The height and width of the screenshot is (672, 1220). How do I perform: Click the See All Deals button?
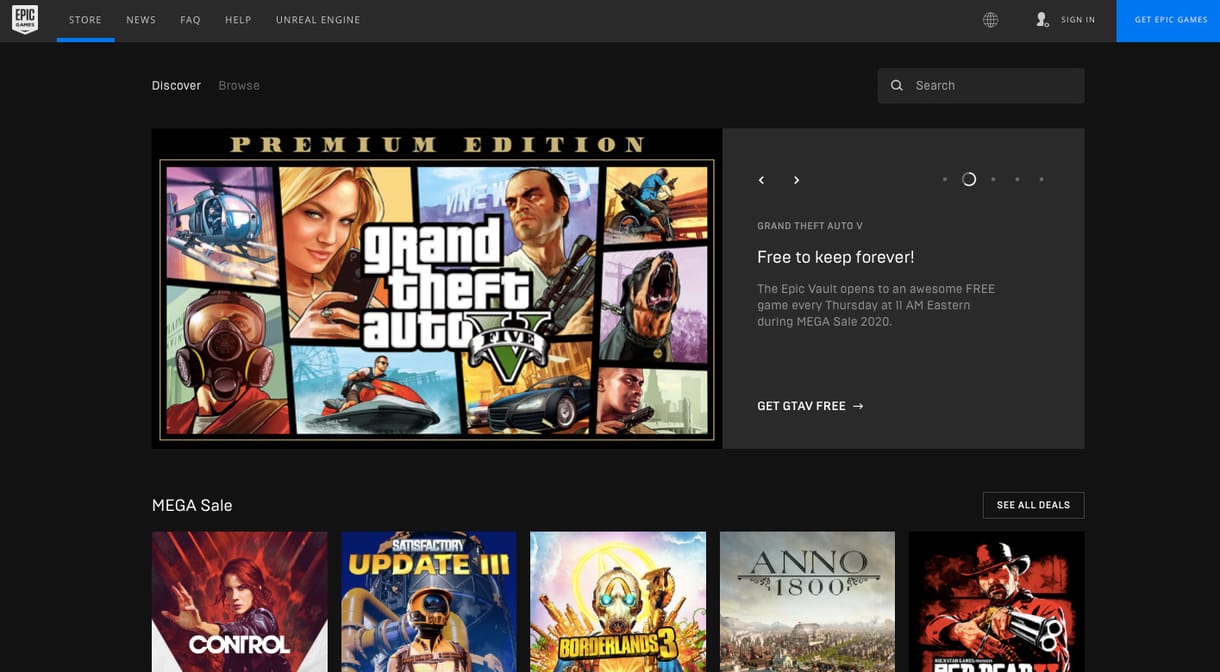tap(1033, 505)
